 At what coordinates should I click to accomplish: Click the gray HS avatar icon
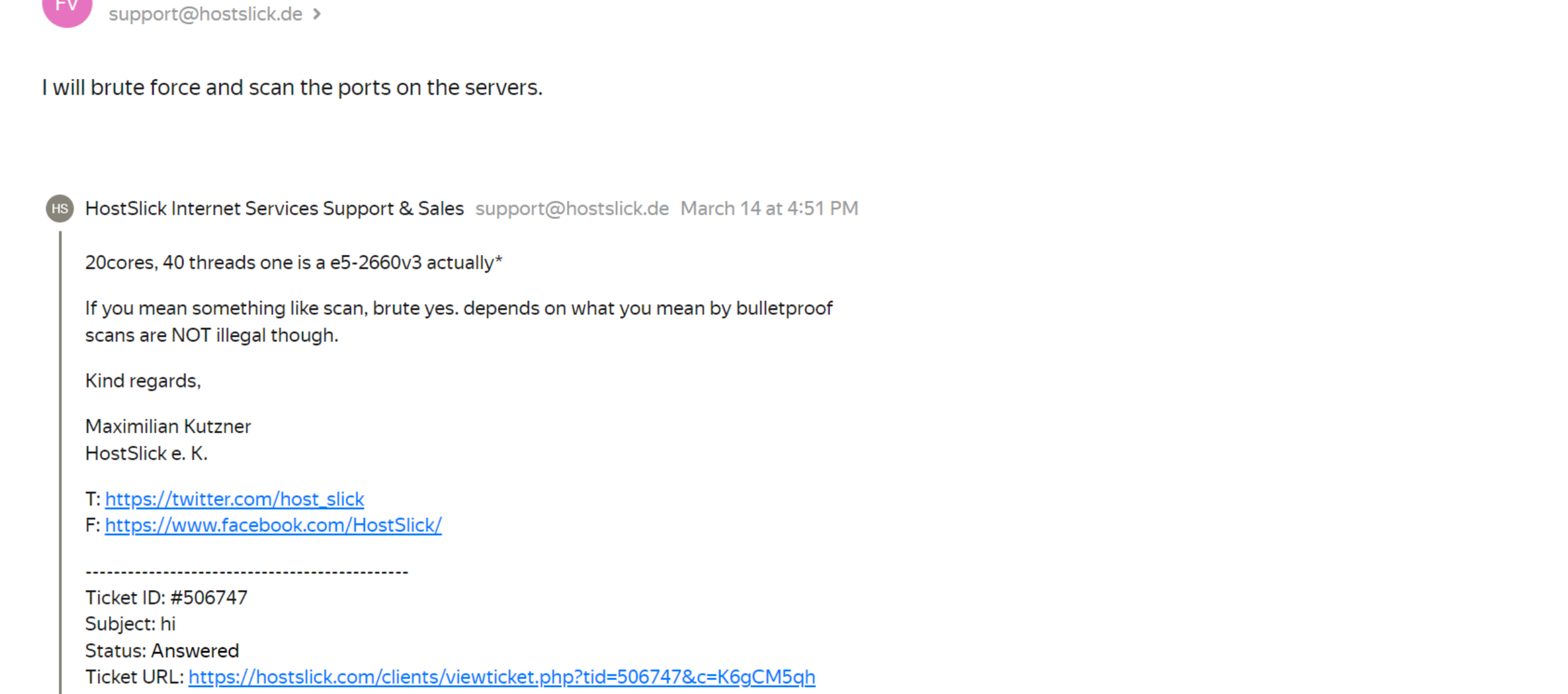click(x=60, y=209)
